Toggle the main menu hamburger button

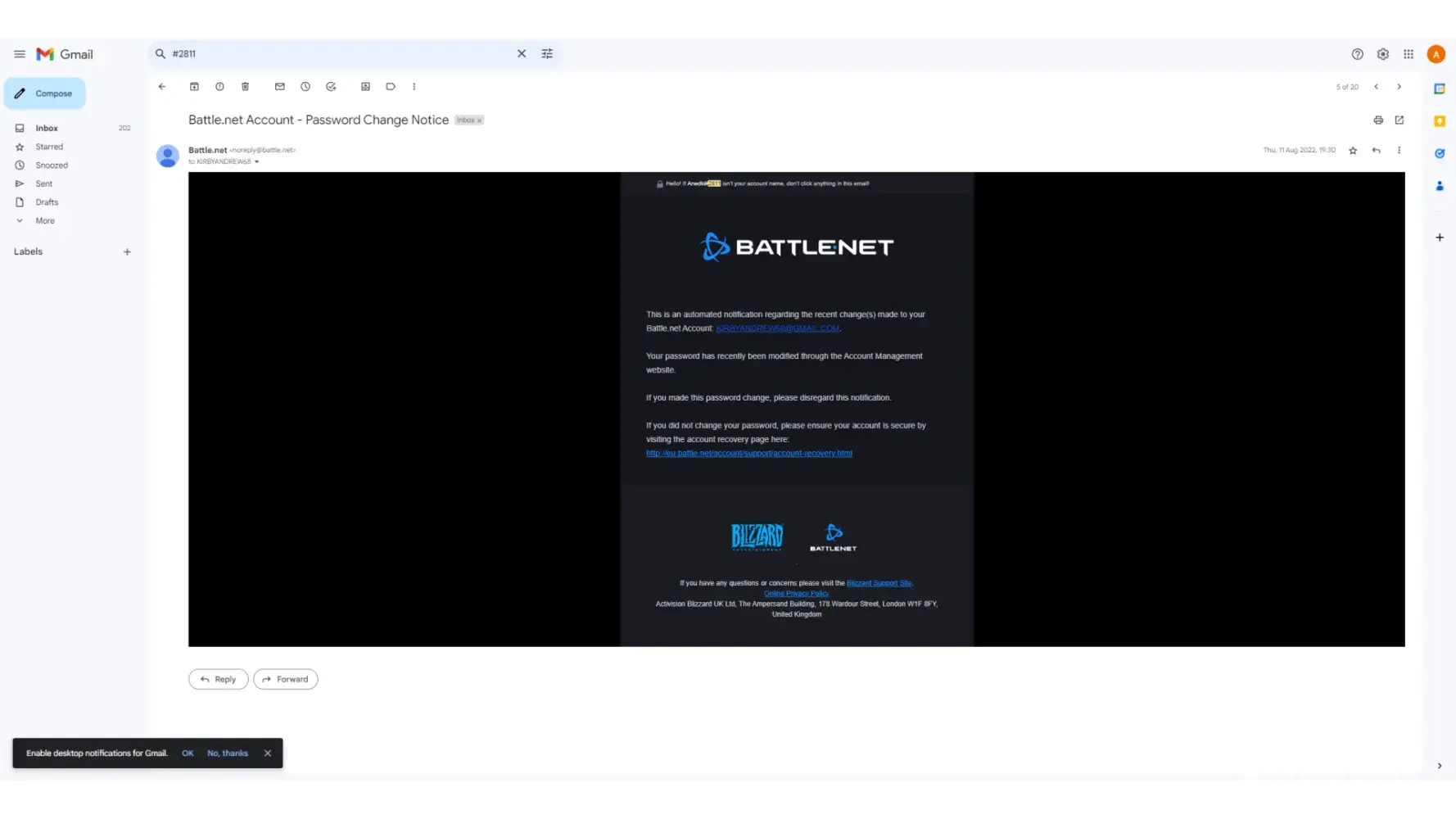(20, 54)
